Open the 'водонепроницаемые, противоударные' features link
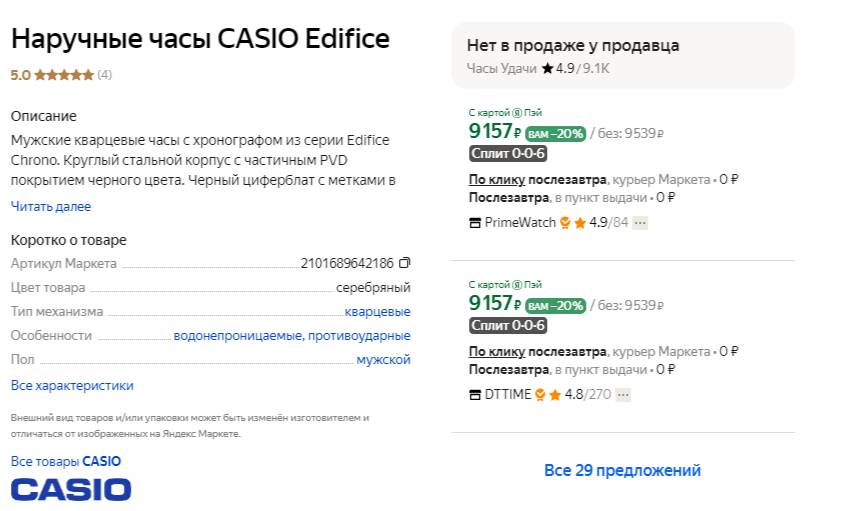The height and width of the screenshot is (511, 852). coord(292,335)
